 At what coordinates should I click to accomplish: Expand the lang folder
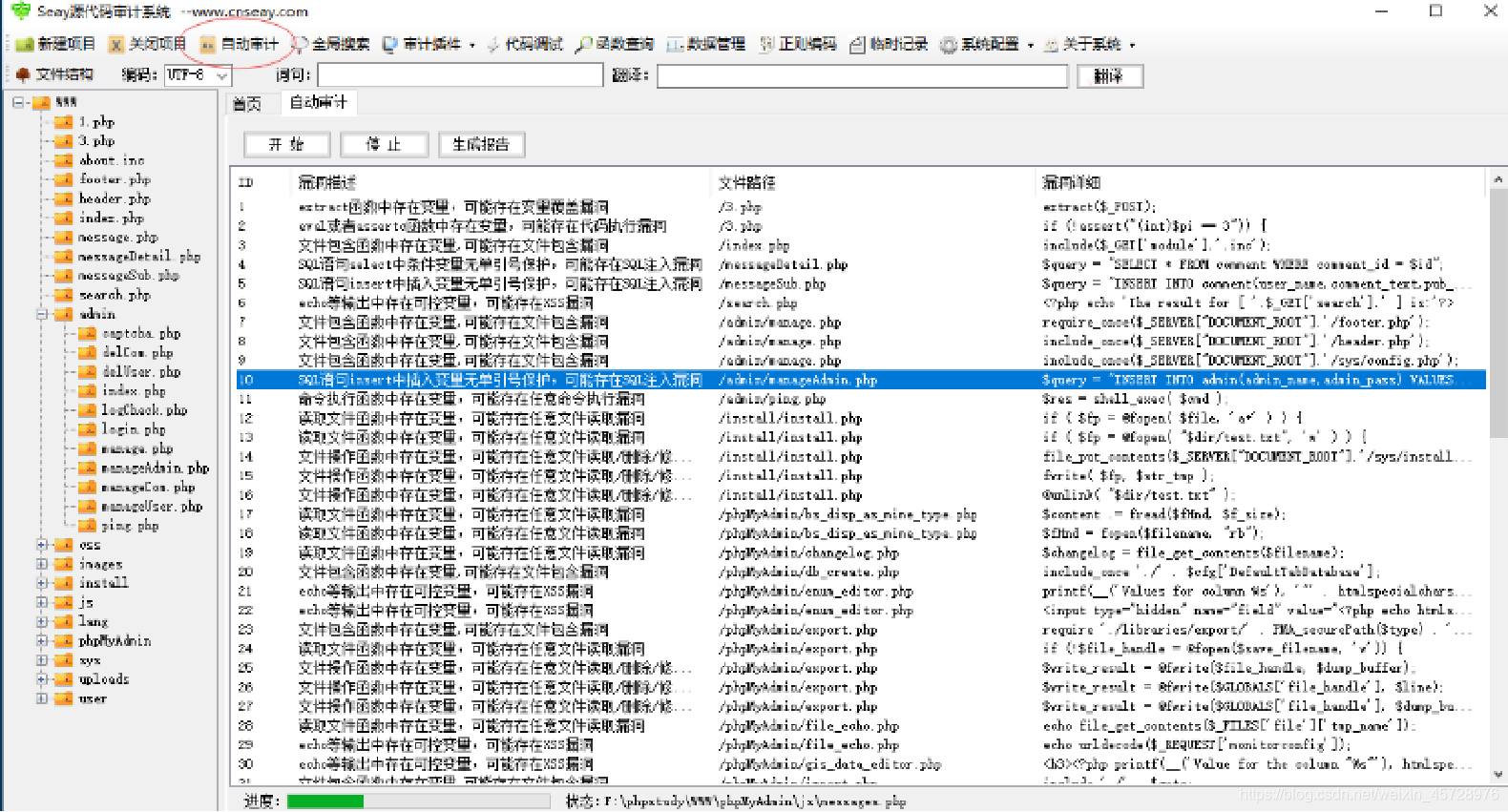pyautogui.click(x=42, y=621)
